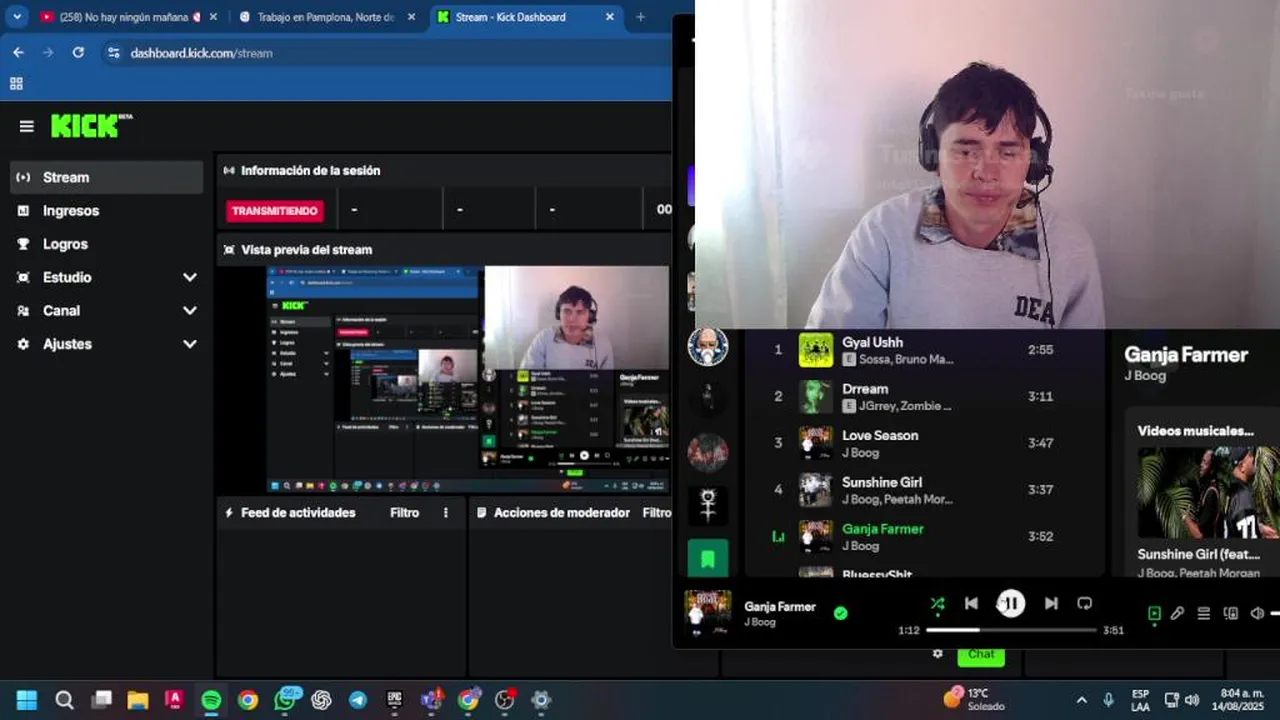
Task: Open Windows taskbar search
Action: pos(64,700)
